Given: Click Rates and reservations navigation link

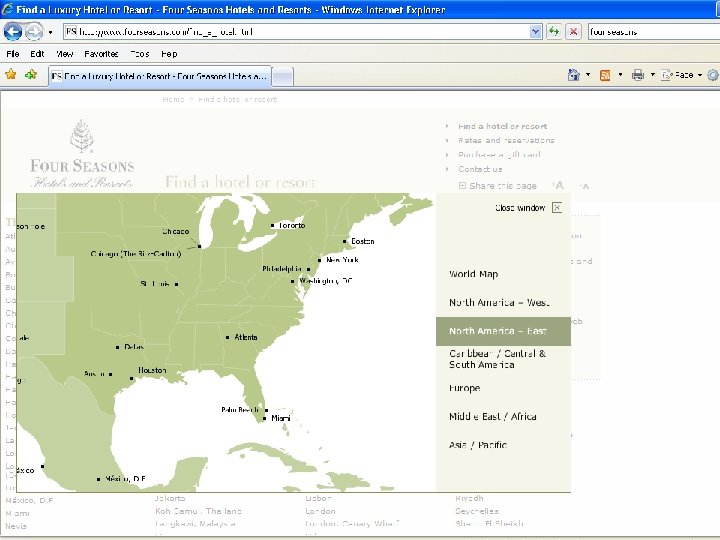Looking at the screenshot, I should point(506,141).
